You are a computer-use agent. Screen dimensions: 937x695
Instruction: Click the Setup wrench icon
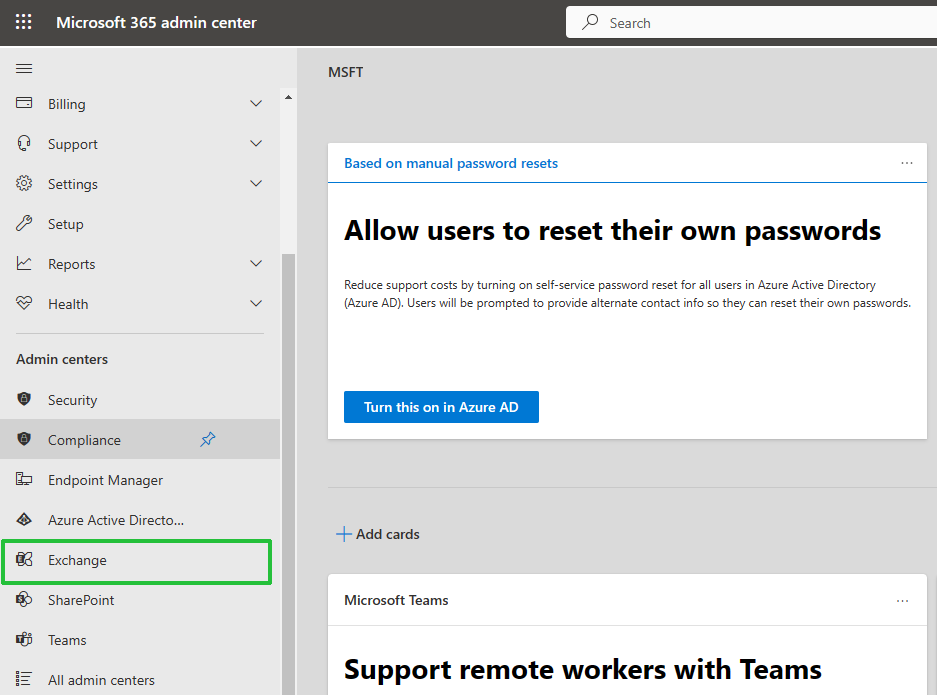24,223
